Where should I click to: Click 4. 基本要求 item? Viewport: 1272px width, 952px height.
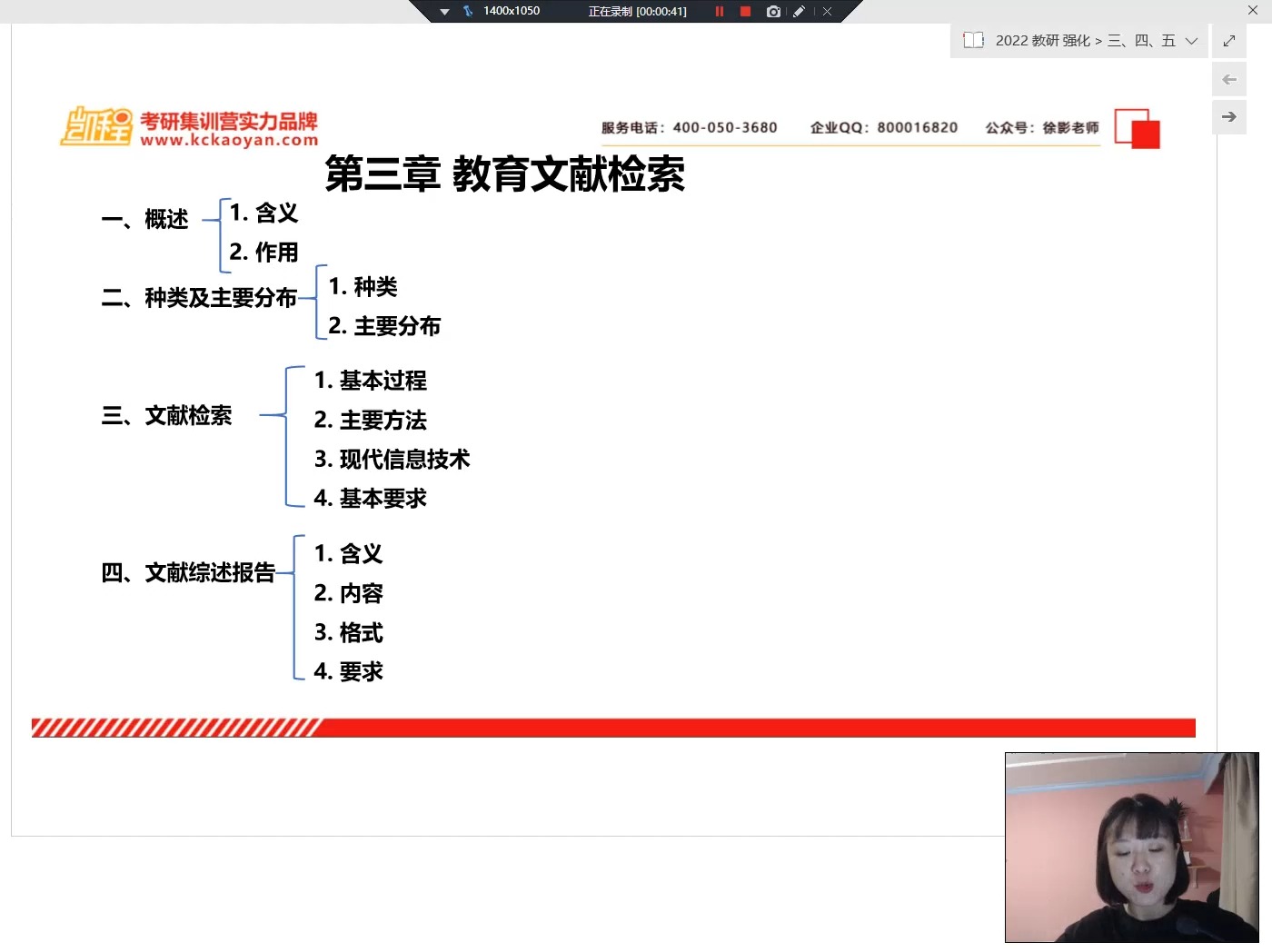(371, 498)
